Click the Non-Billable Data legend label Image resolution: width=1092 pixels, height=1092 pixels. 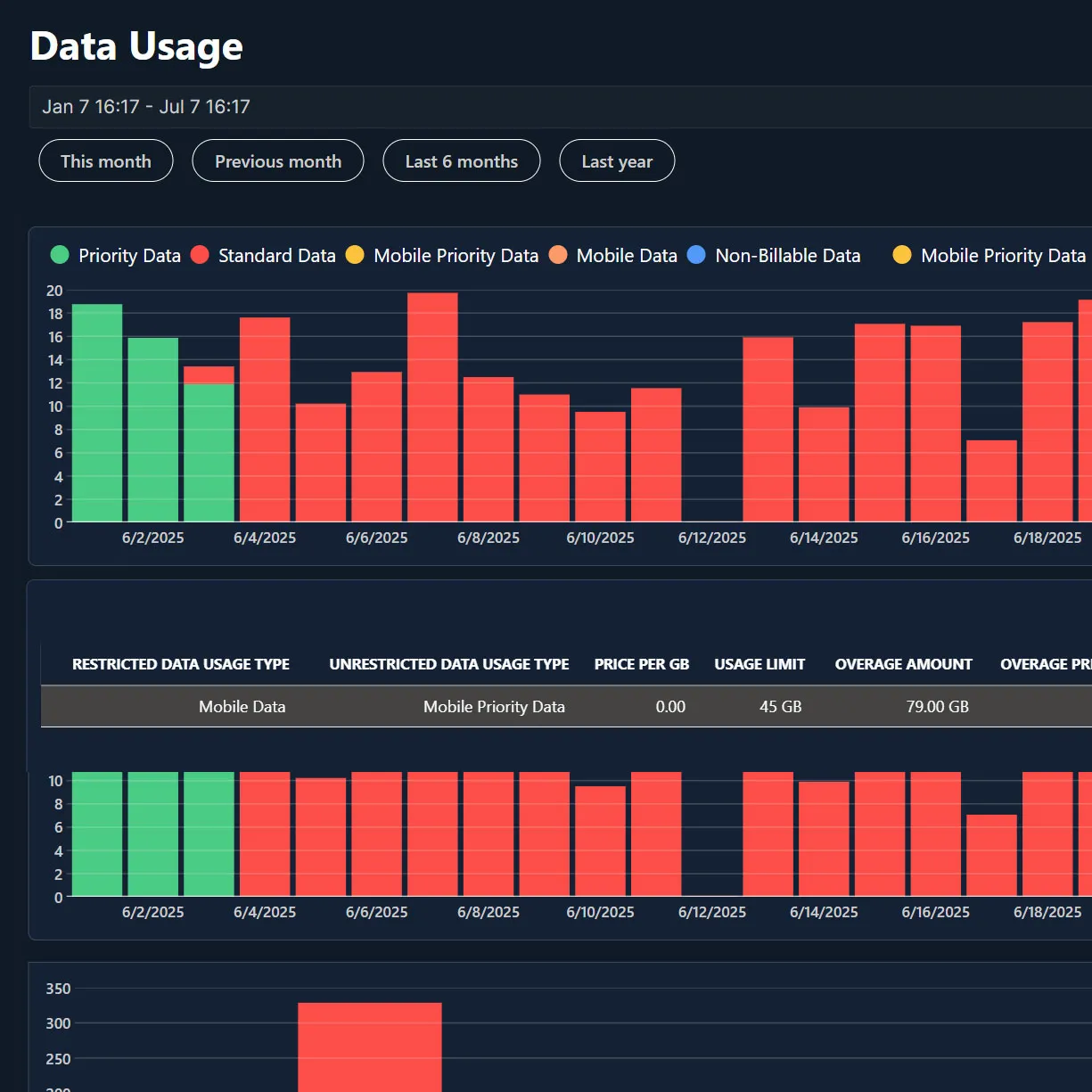pyautogui.click(x=788, y=256)
